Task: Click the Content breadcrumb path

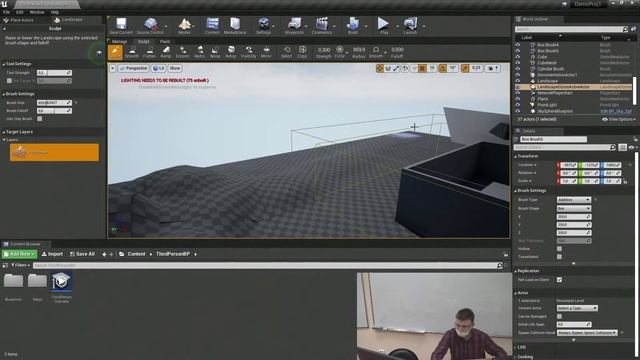Action: 136,254
